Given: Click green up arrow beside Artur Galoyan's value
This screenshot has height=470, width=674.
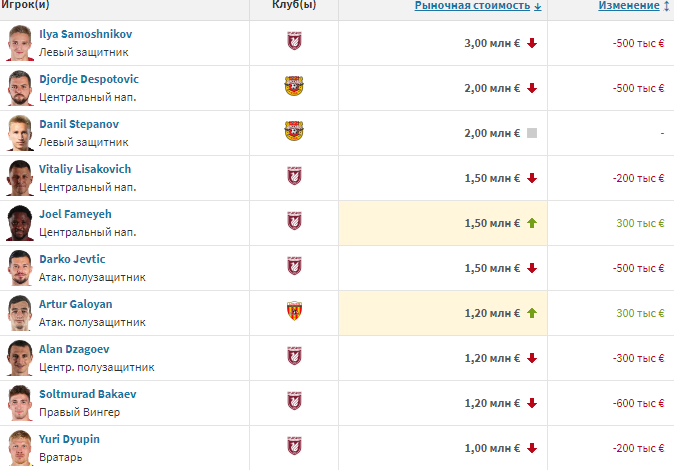Looking at the screenshot, I should click(x=532, y=313).
